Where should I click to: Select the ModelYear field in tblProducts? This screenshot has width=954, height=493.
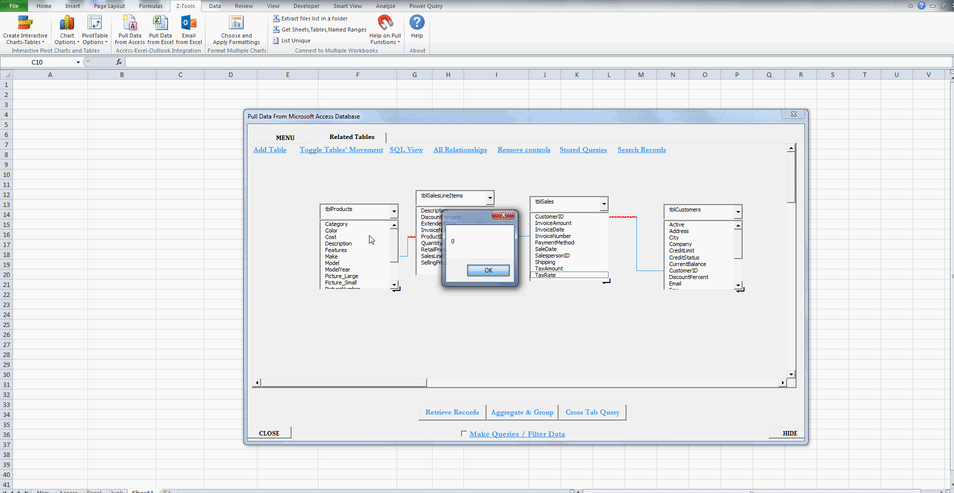[338, 270]
